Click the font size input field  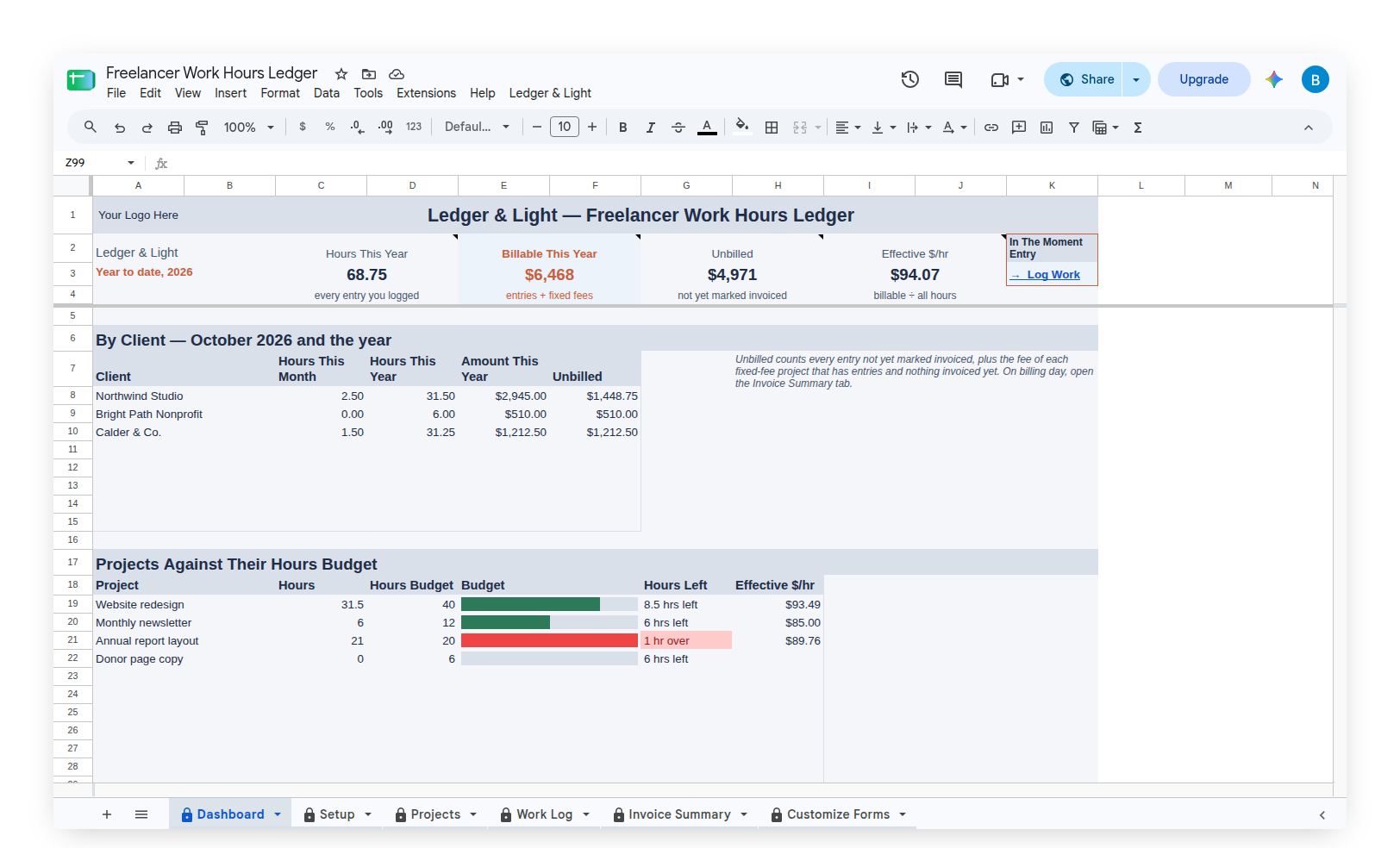click(x=565, y=127)
